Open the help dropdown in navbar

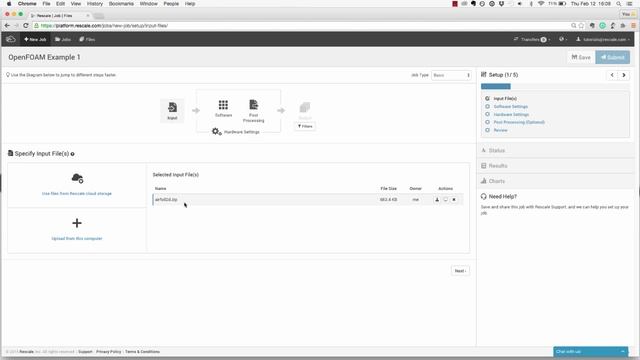click(563, 40)
